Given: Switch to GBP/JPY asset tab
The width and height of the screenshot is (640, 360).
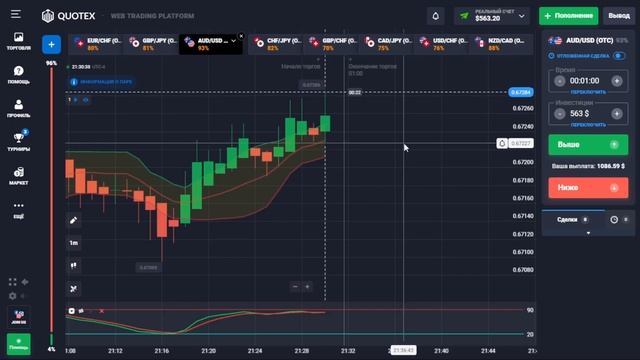Looking at the screenshot, I should pyautogui.click(x=152, y=44).
